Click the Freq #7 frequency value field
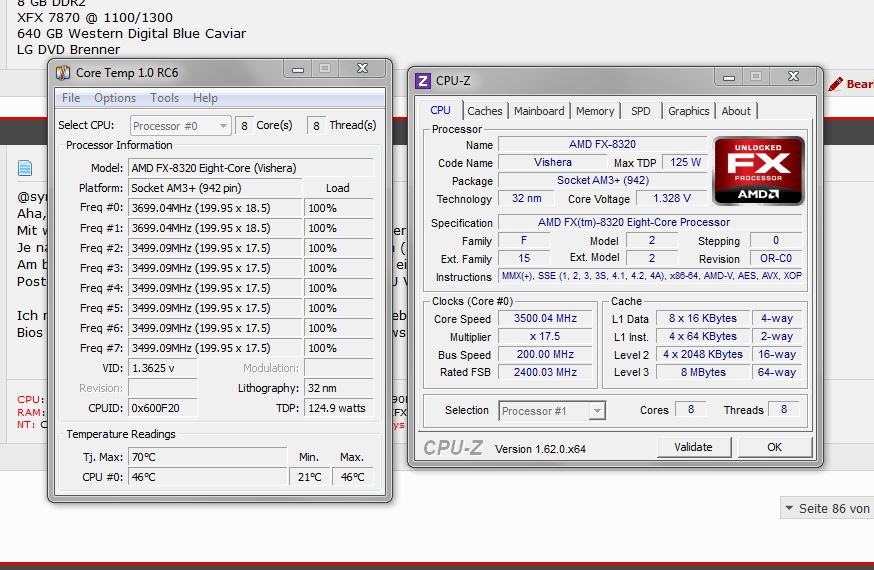This screenshot has width=874, height=570. click(x=215, y=348)
